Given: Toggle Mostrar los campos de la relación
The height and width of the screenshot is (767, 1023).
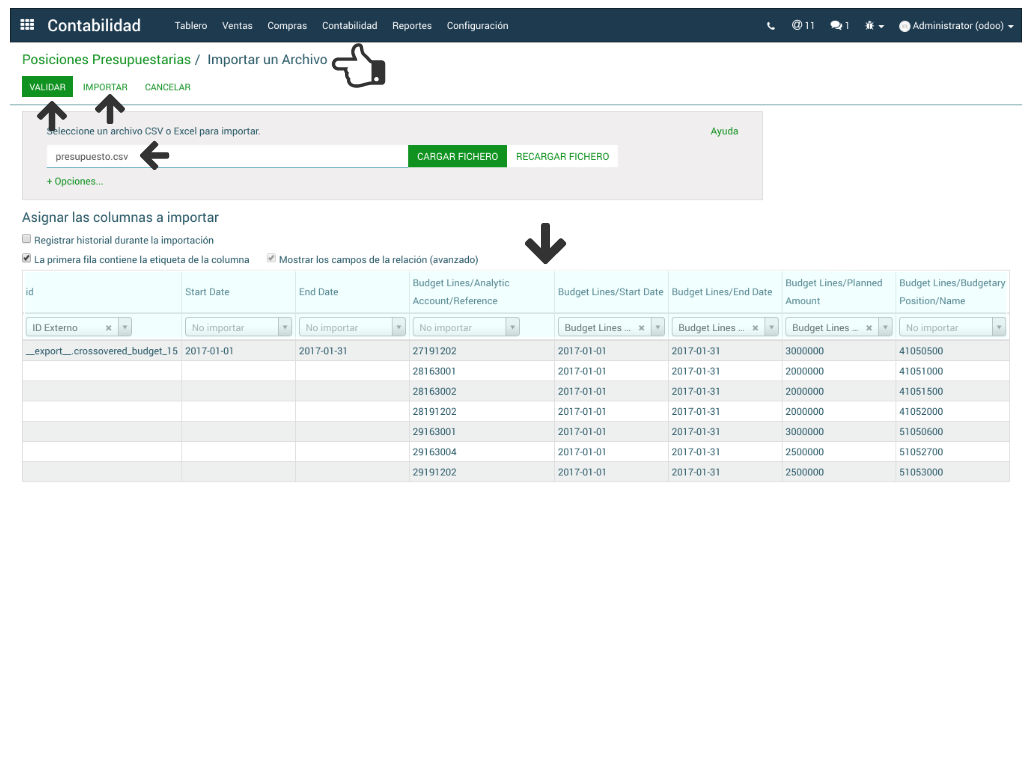Looking at the screenshot, I should (x=271, y=259).
